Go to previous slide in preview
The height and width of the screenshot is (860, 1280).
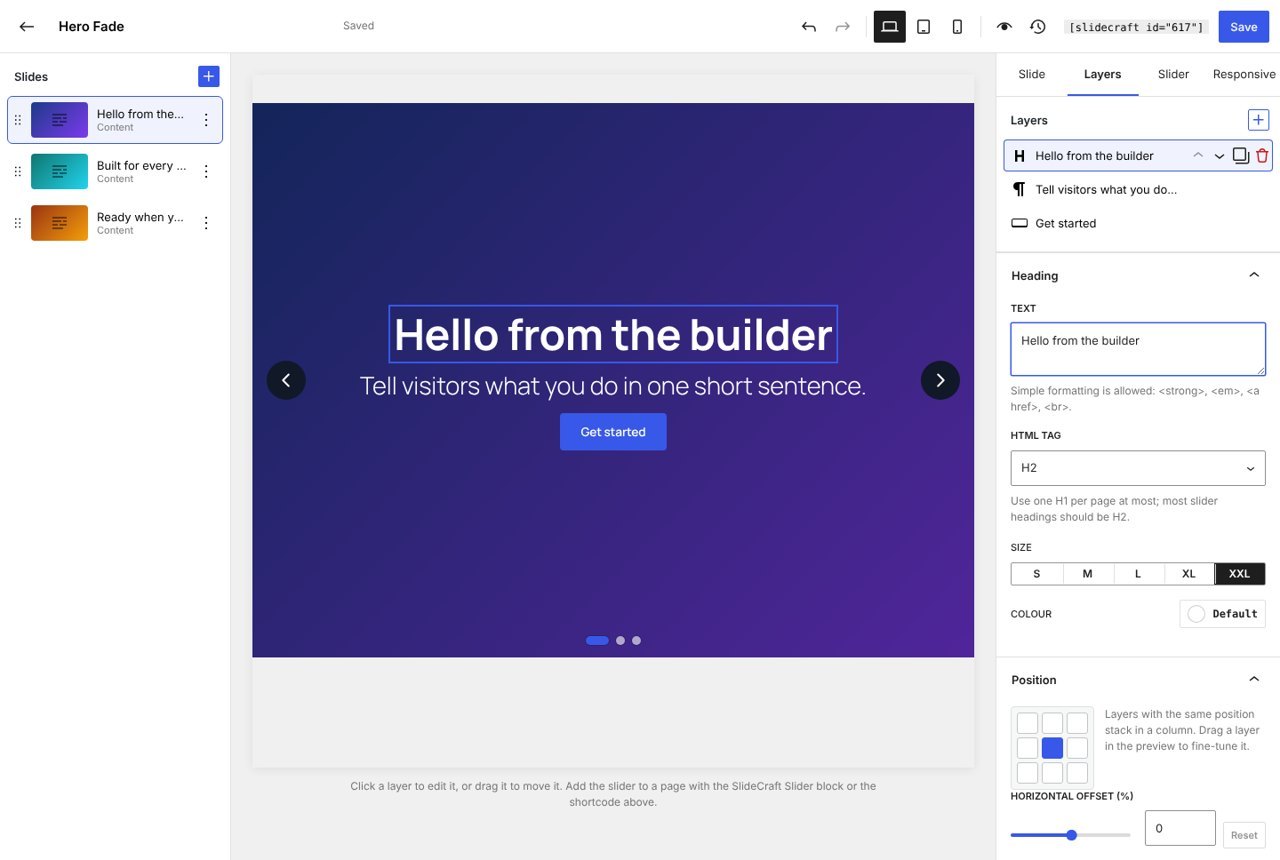[286, 380]
